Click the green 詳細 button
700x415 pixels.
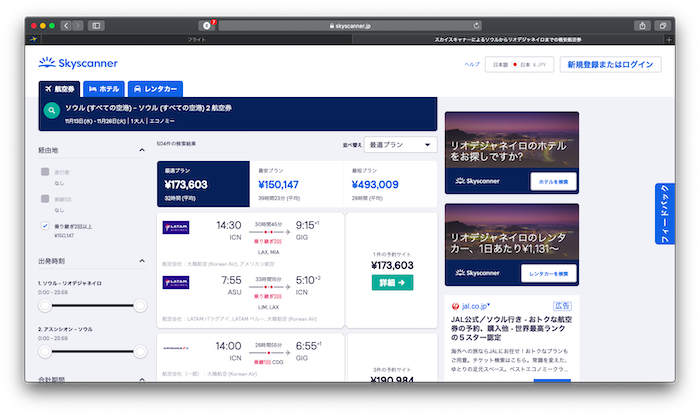pyautogui.click(x=392, y=282)
